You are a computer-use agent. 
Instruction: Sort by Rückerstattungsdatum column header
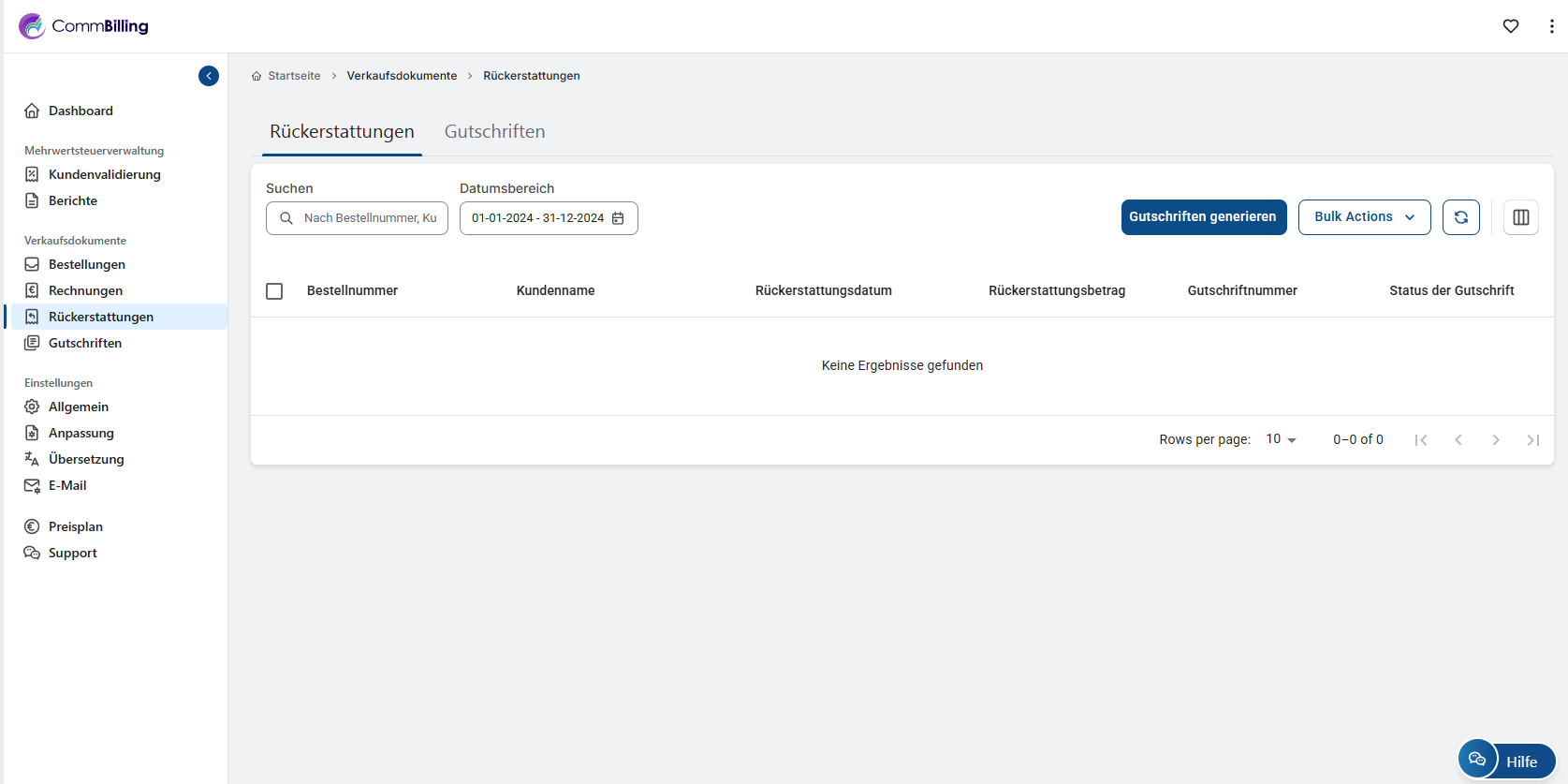[x=823, y=290]
